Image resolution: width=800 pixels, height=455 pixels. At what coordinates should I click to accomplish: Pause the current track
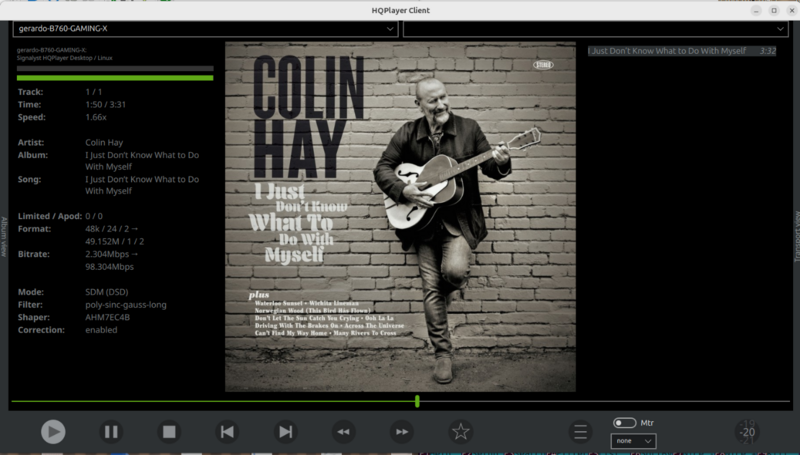click(111, 432)
